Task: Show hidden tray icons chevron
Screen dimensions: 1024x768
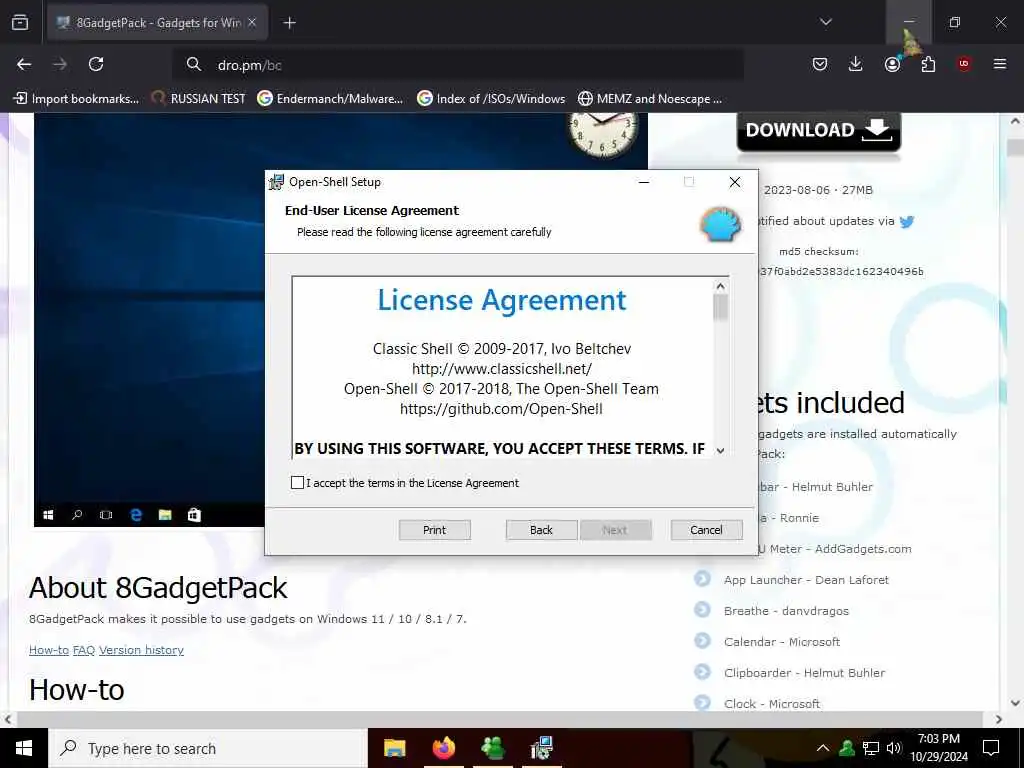Action: [x=823, y=748]
